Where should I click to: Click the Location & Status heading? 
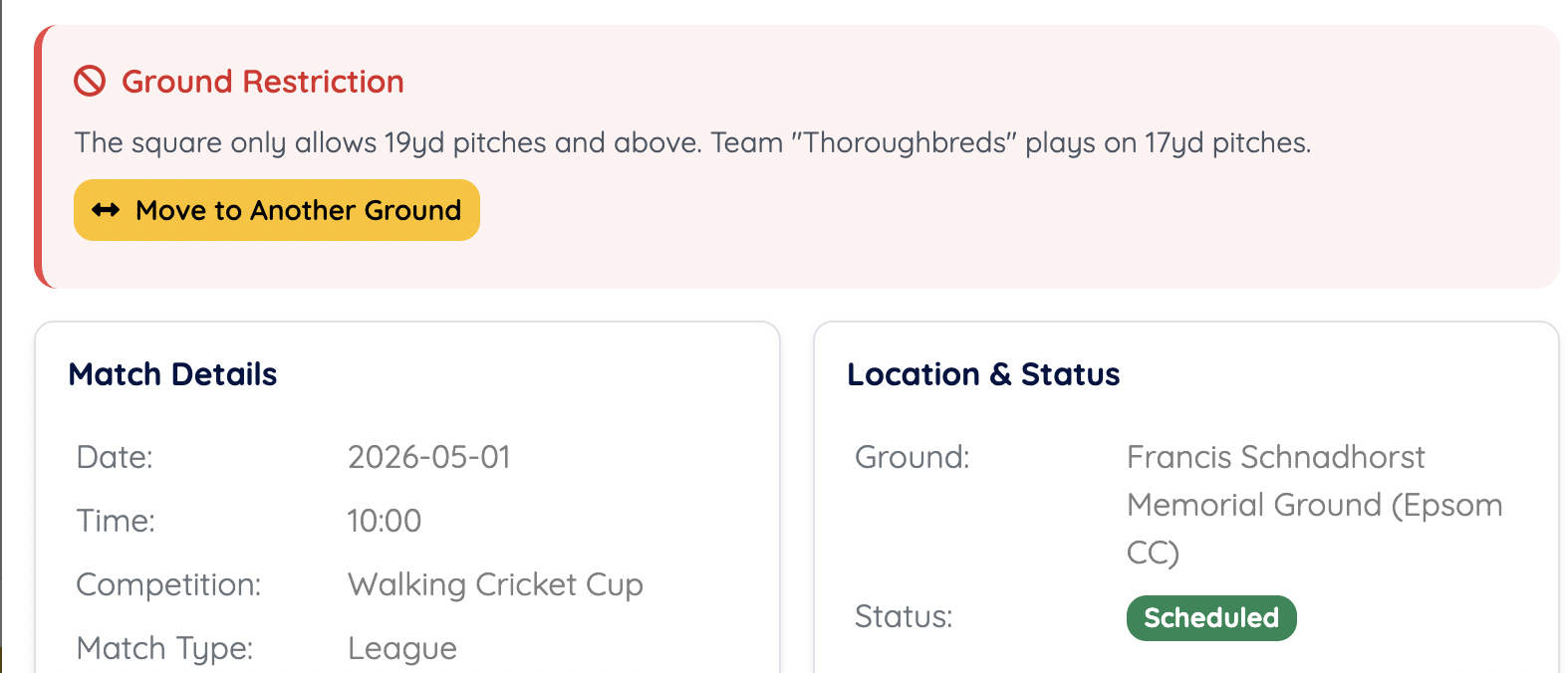[983, 374]
